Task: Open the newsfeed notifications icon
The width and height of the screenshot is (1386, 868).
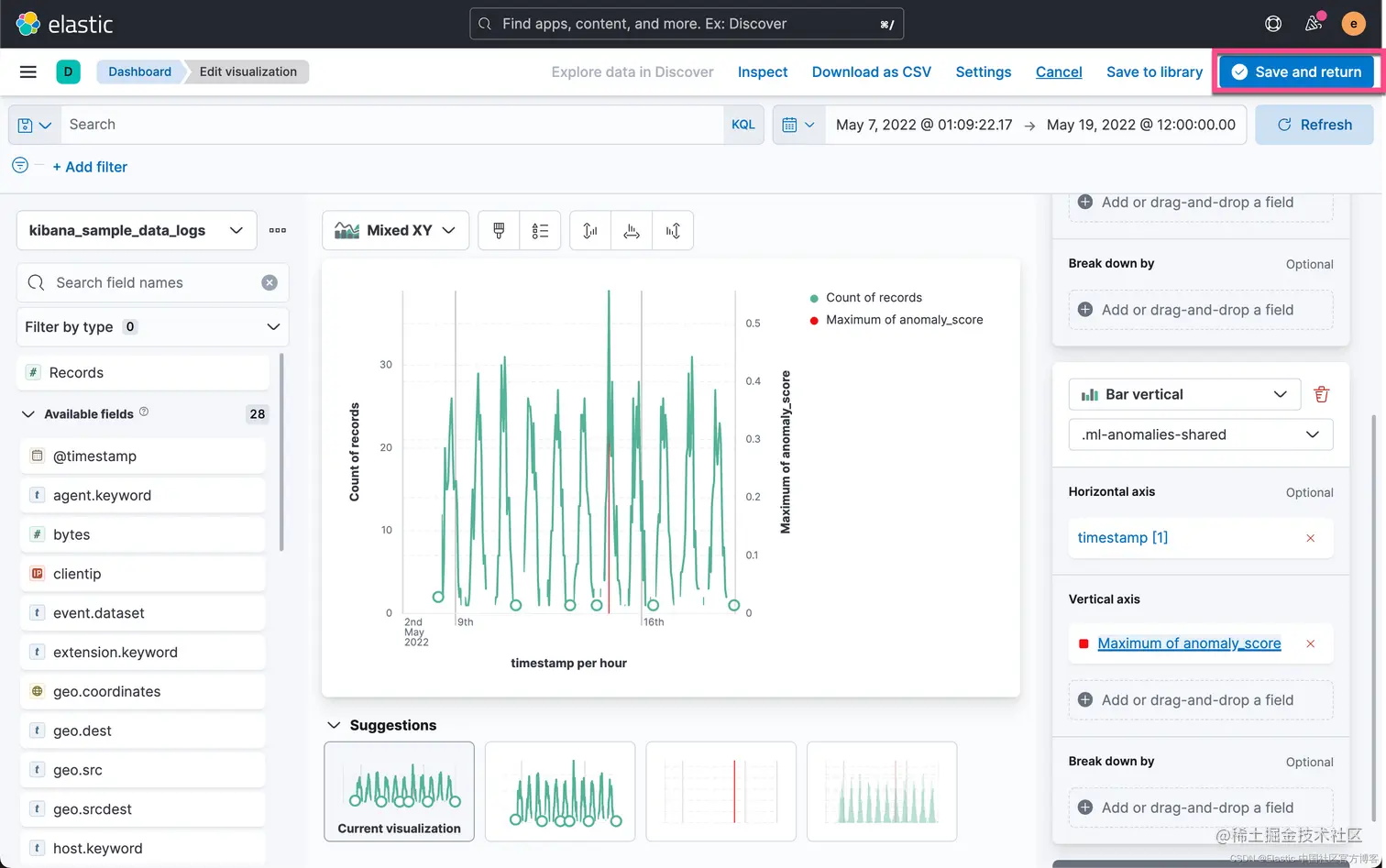Action: coord(1314,24)
